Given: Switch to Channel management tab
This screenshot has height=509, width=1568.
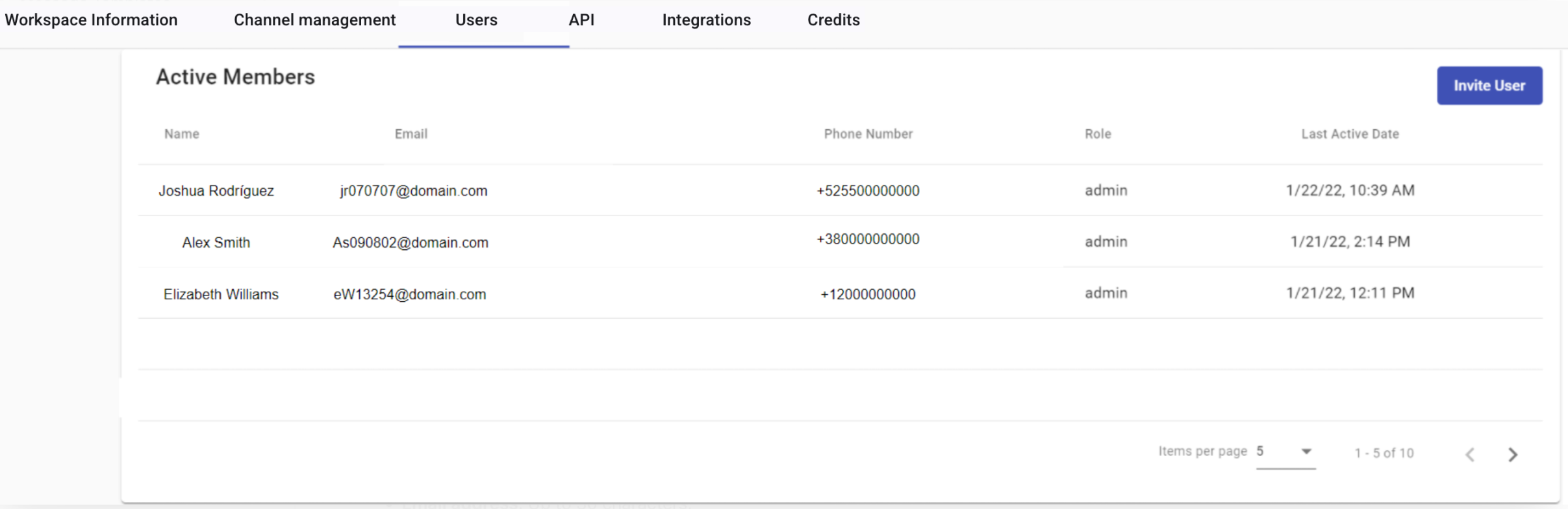Looking at the screenshot, I should (314, 20).
